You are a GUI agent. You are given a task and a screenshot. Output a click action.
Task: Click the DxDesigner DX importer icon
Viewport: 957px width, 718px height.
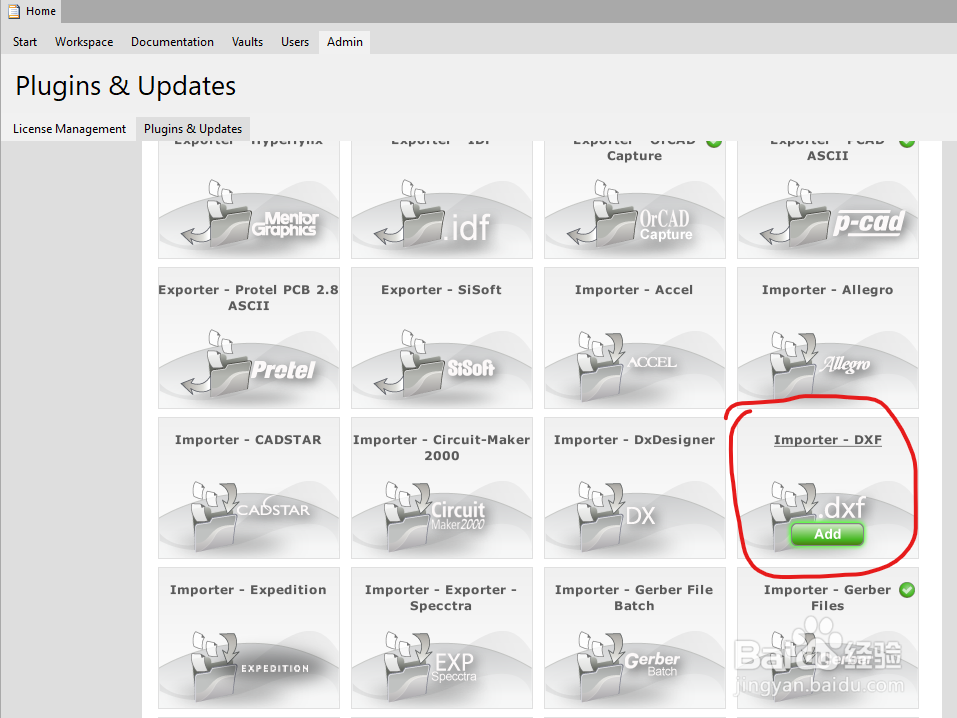click(618, 516)
